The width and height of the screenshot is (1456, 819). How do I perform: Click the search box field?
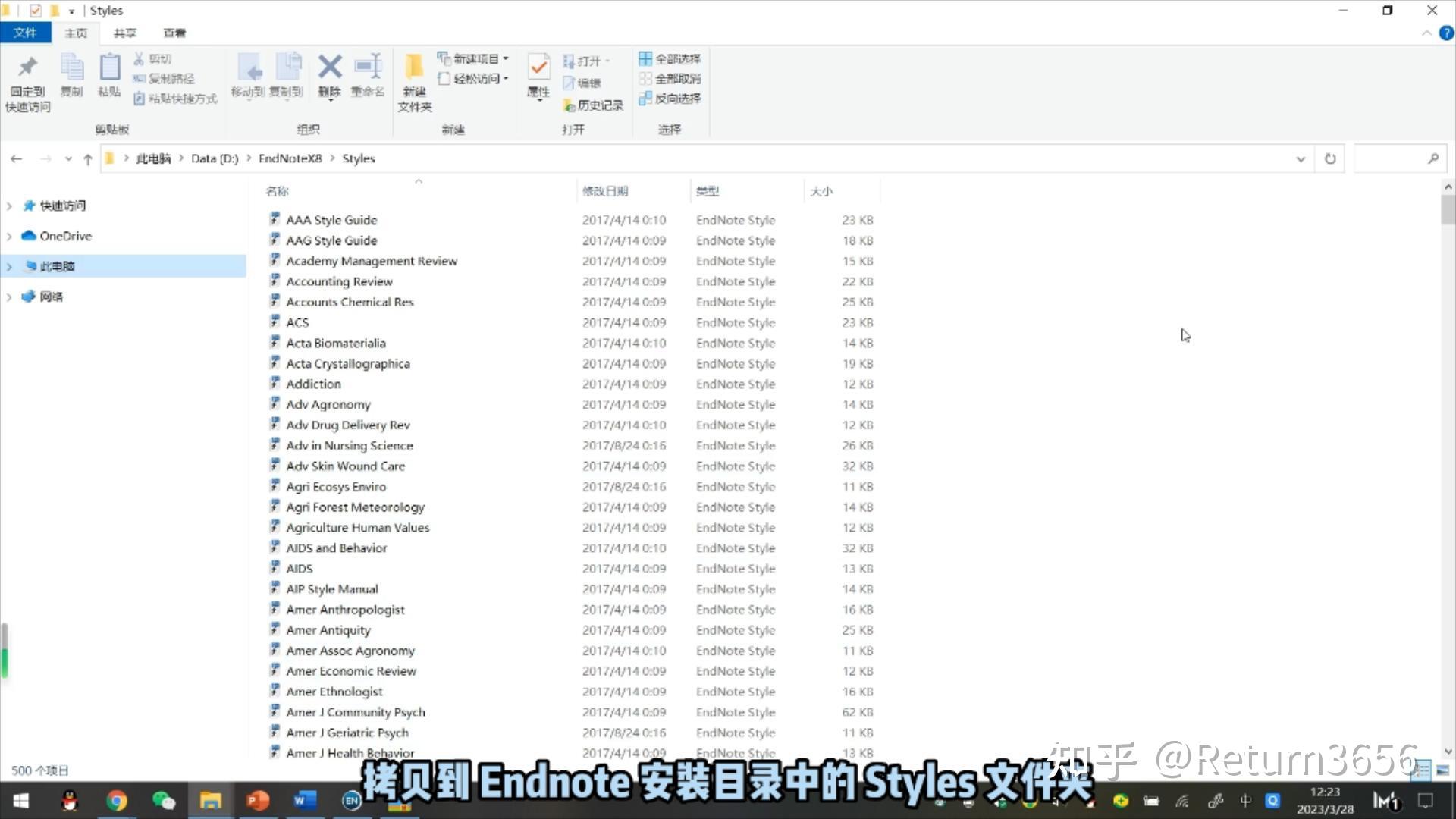coord(1399,158)
